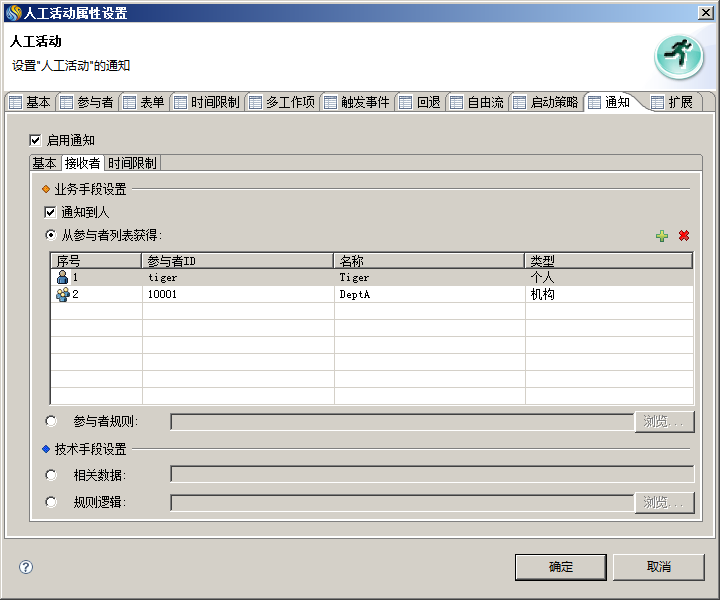720x600 pixels.
Task: Go to the 触发事件 tab
Action: 357,102
